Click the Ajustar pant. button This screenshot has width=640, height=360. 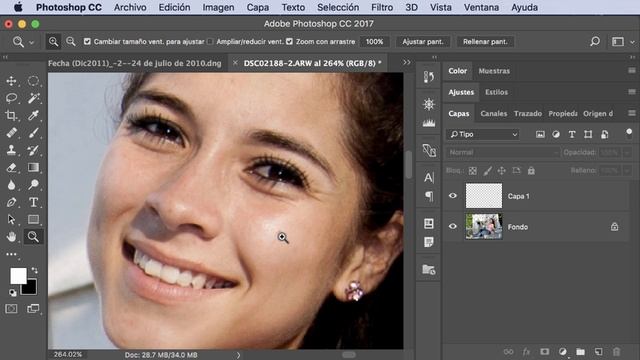coord(423,42)
